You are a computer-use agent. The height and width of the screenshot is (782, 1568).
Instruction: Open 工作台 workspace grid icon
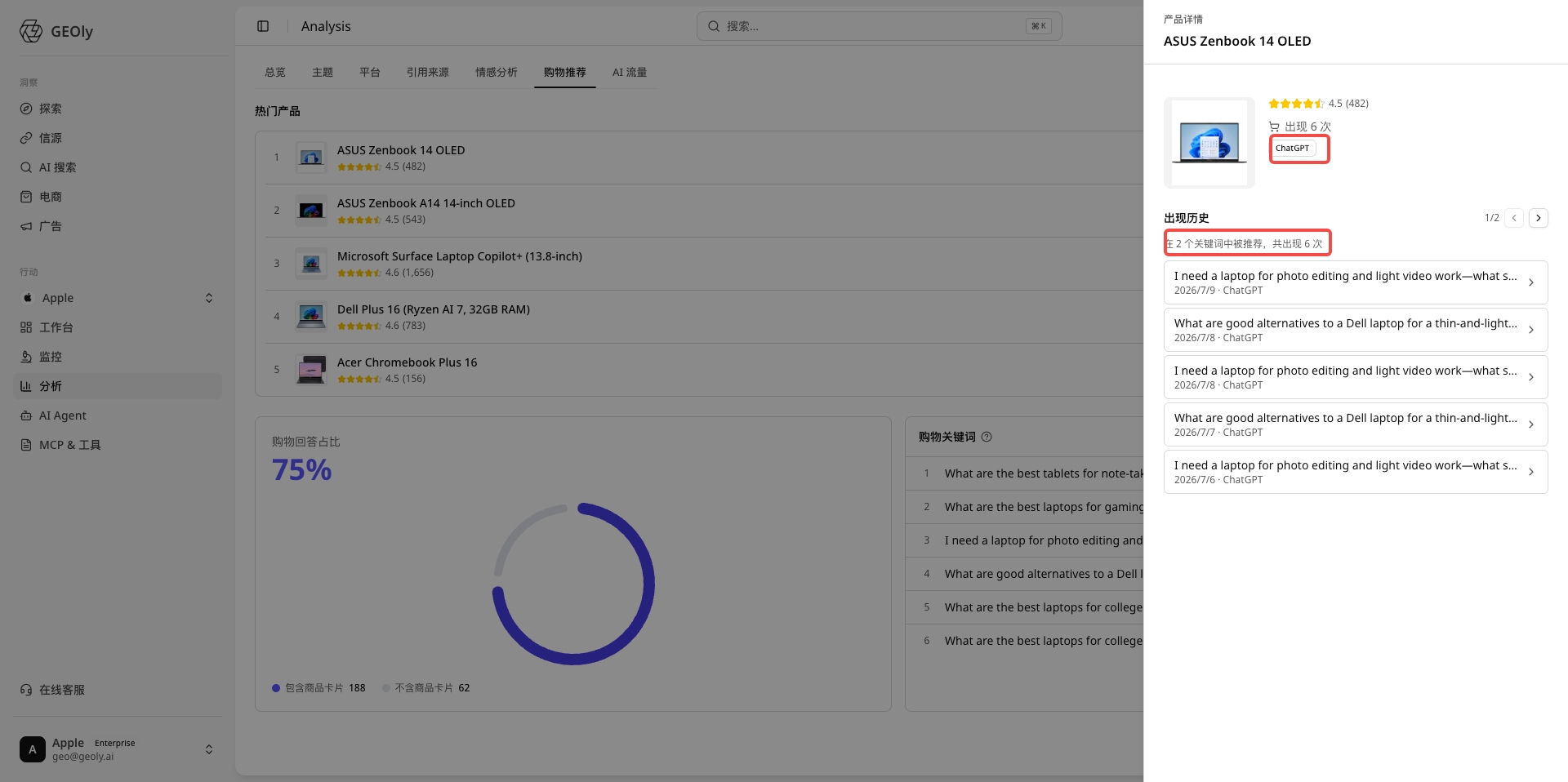(x=26, y=327)
